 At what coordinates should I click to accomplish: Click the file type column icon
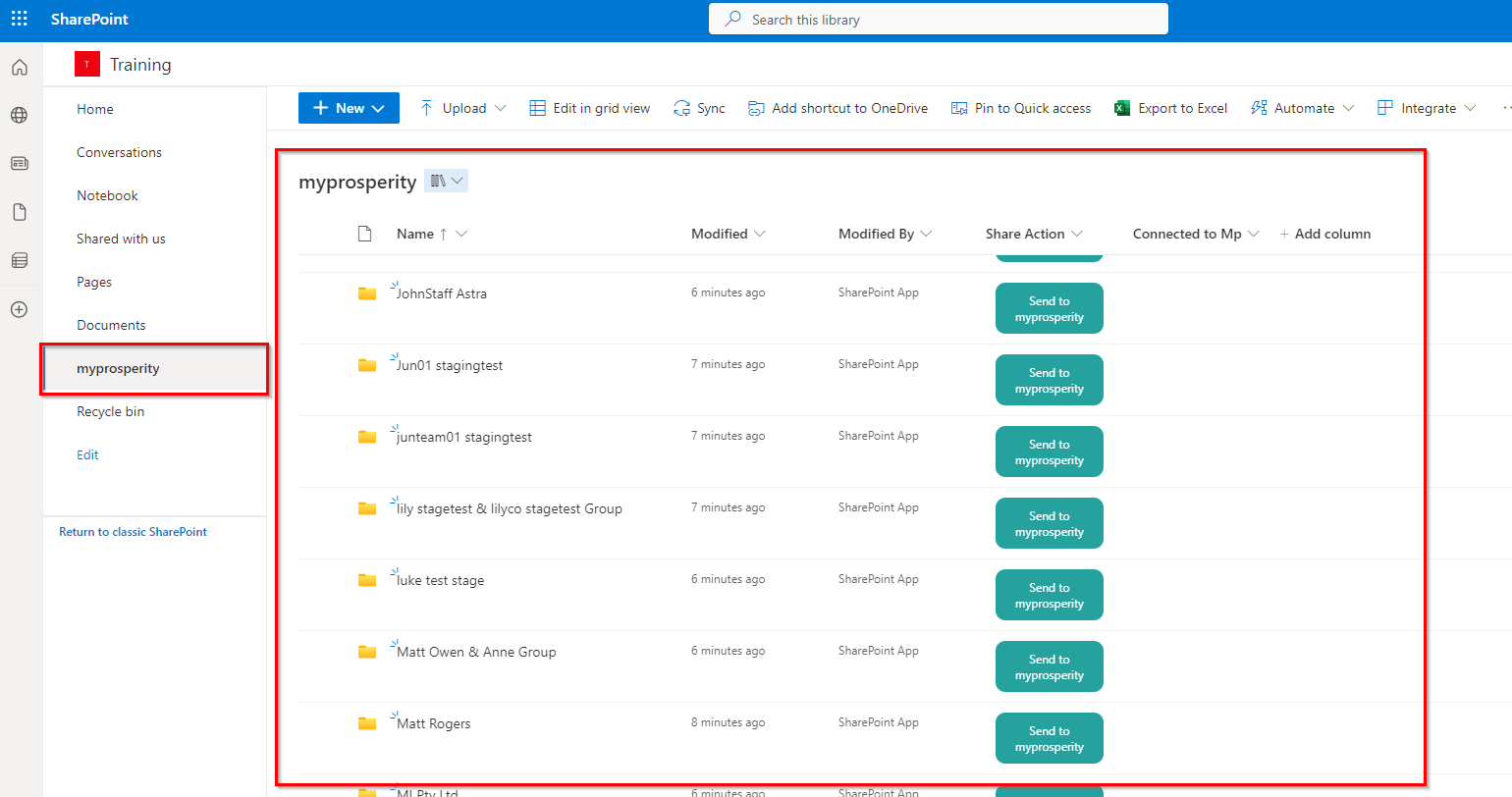(x=365, y=234)
